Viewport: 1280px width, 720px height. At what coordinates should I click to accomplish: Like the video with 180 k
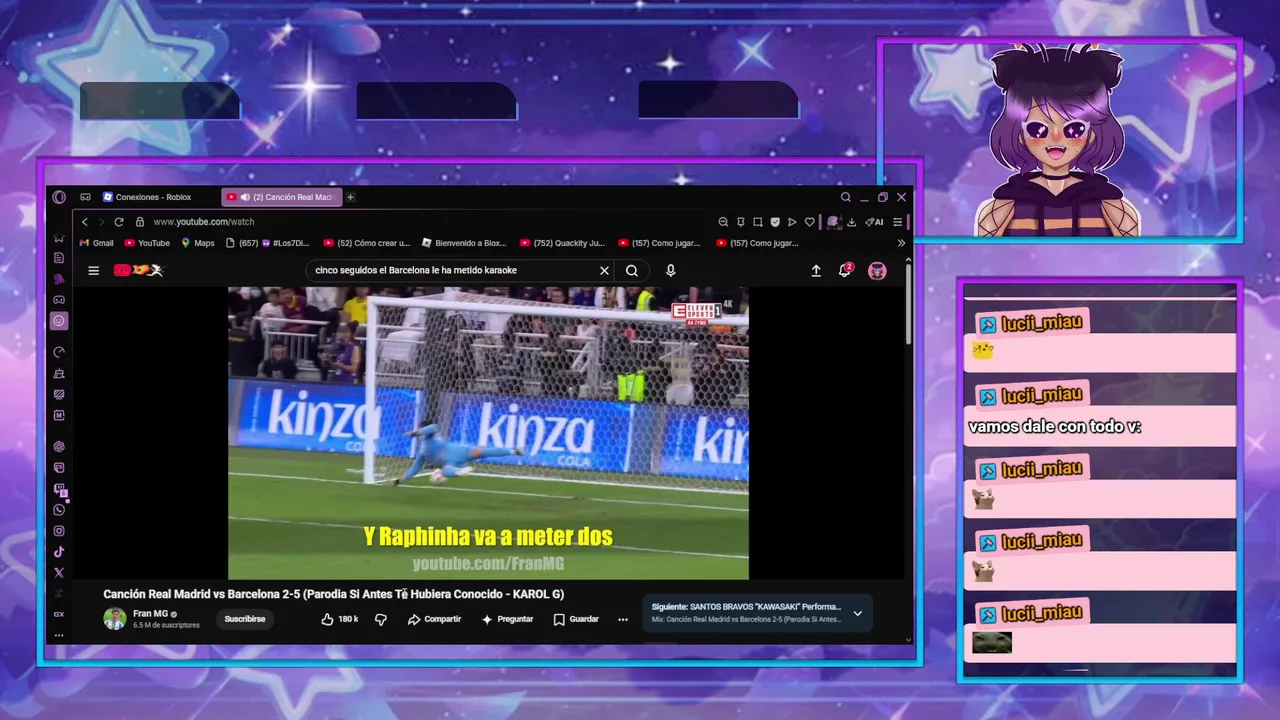340,619
